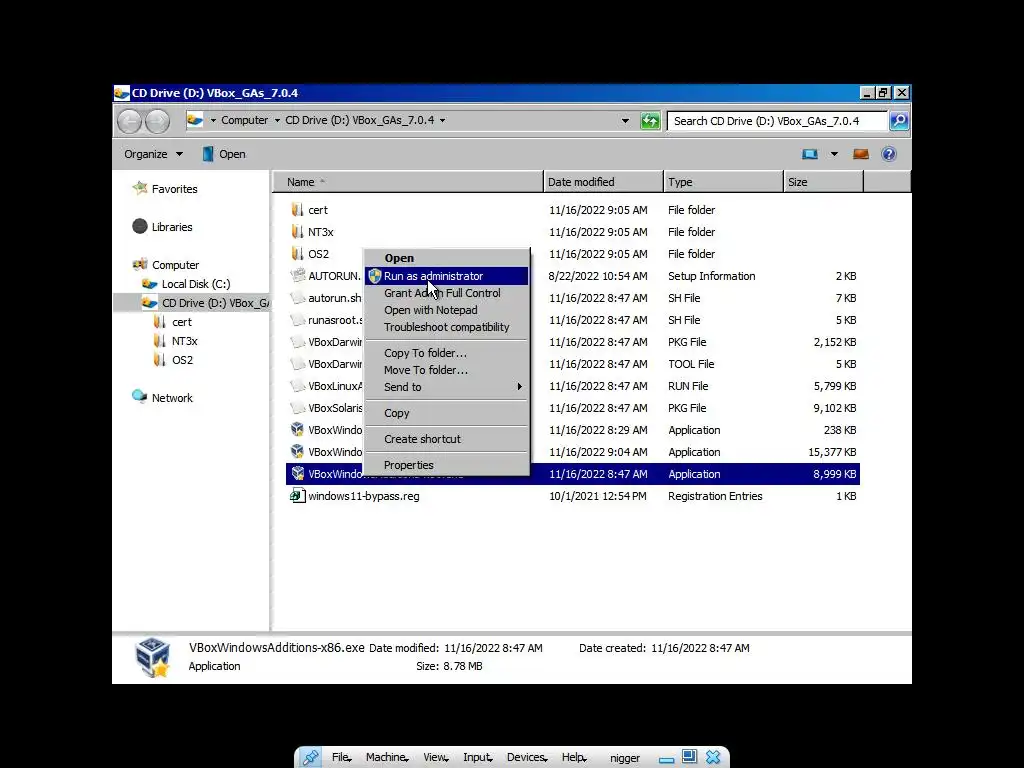This screenshot has height=768, width=1024.
Task: Click the Search CD Drive (D:) input field
Action: click(x=777, y=121)
